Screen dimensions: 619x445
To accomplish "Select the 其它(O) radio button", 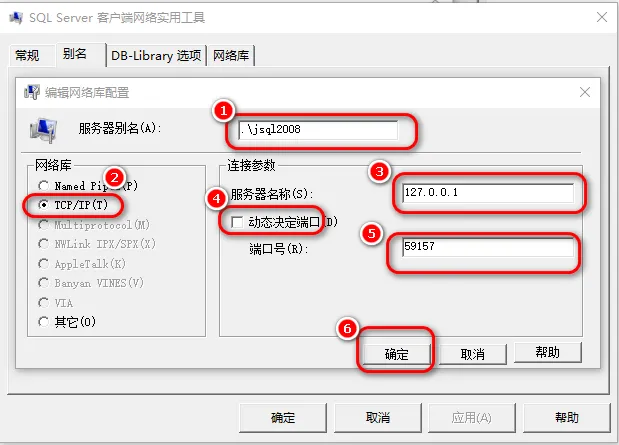I will click(x=43, y=322).
